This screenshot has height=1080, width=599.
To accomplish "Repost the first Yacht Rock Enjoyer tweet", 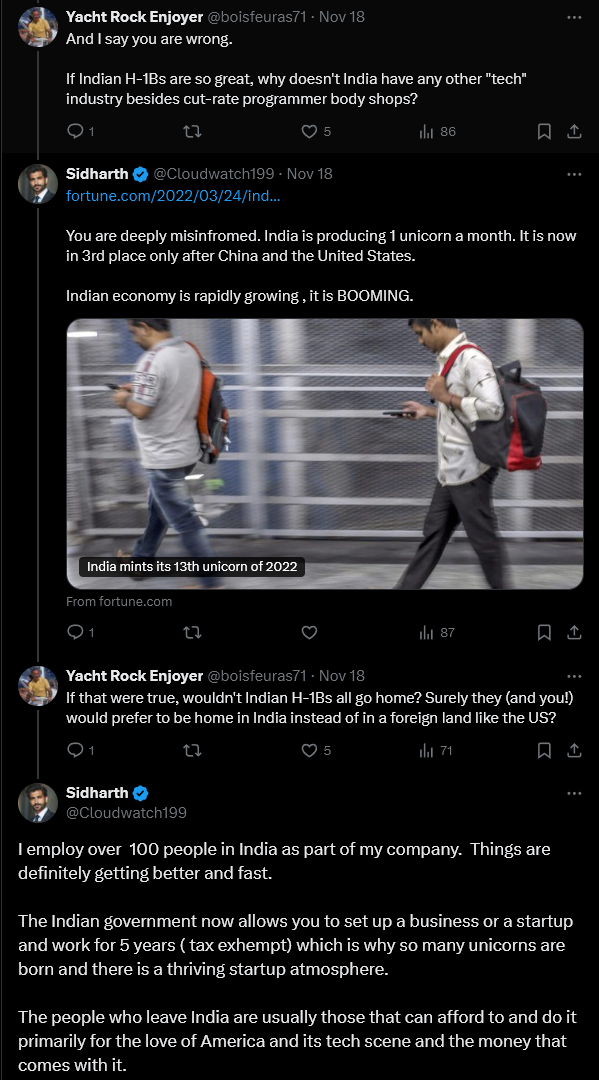I will (192, 131).
